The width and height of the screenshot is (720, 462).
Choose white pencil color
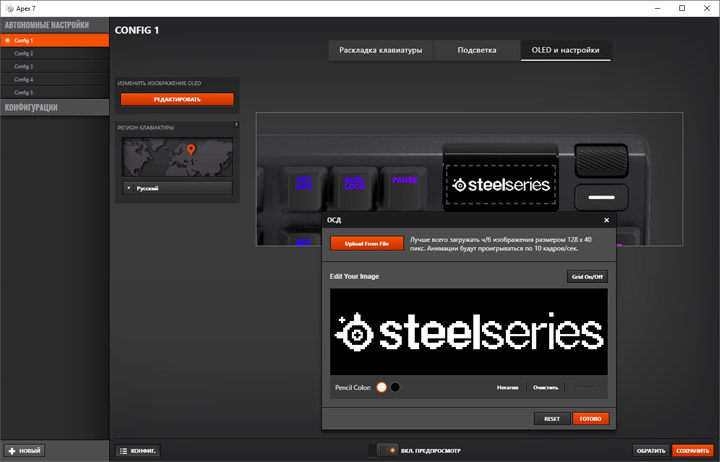tap(382, 387)
